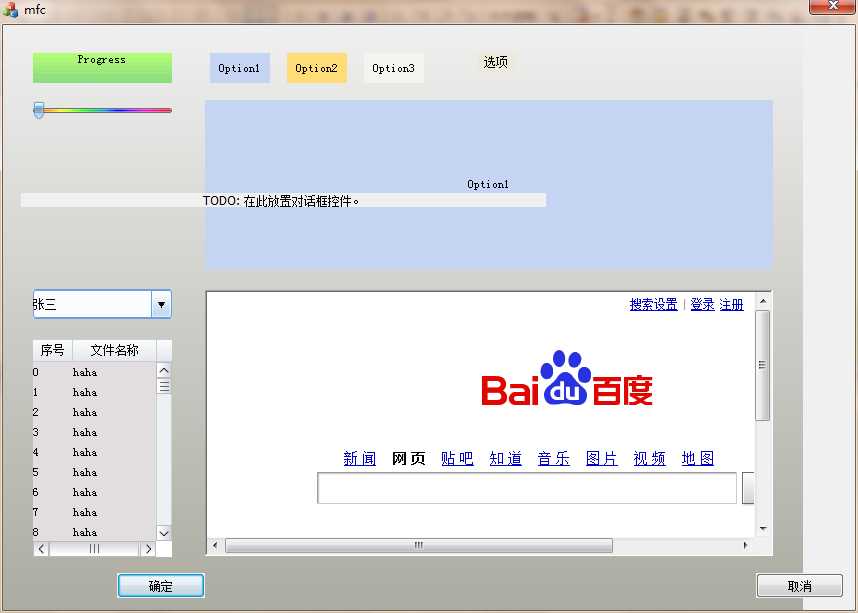858x613 pixels.
Task: Click the 文件名称 column header
Action: point(114,350)
